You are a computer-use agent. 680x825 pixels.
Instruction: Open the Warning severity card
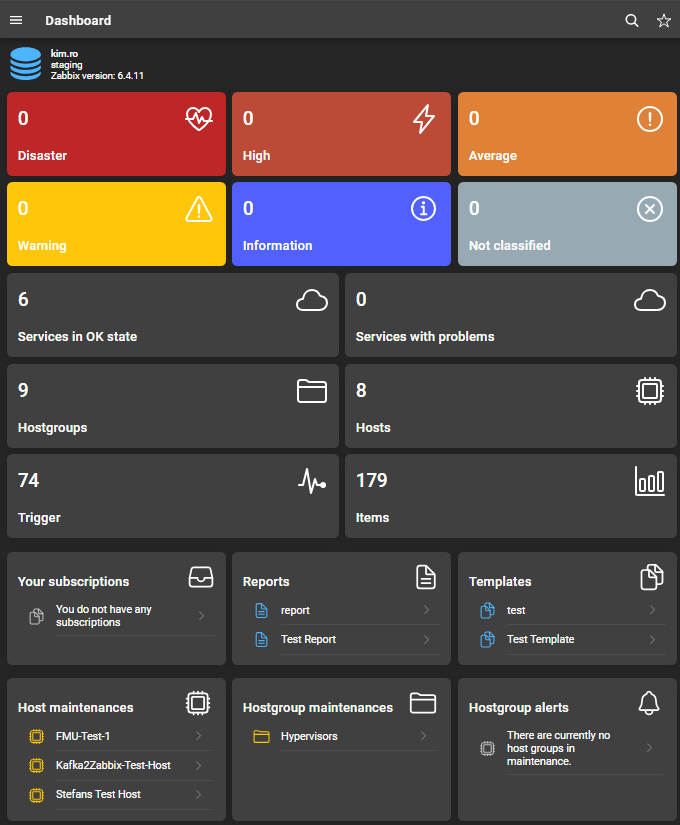[x=116, y=224]
